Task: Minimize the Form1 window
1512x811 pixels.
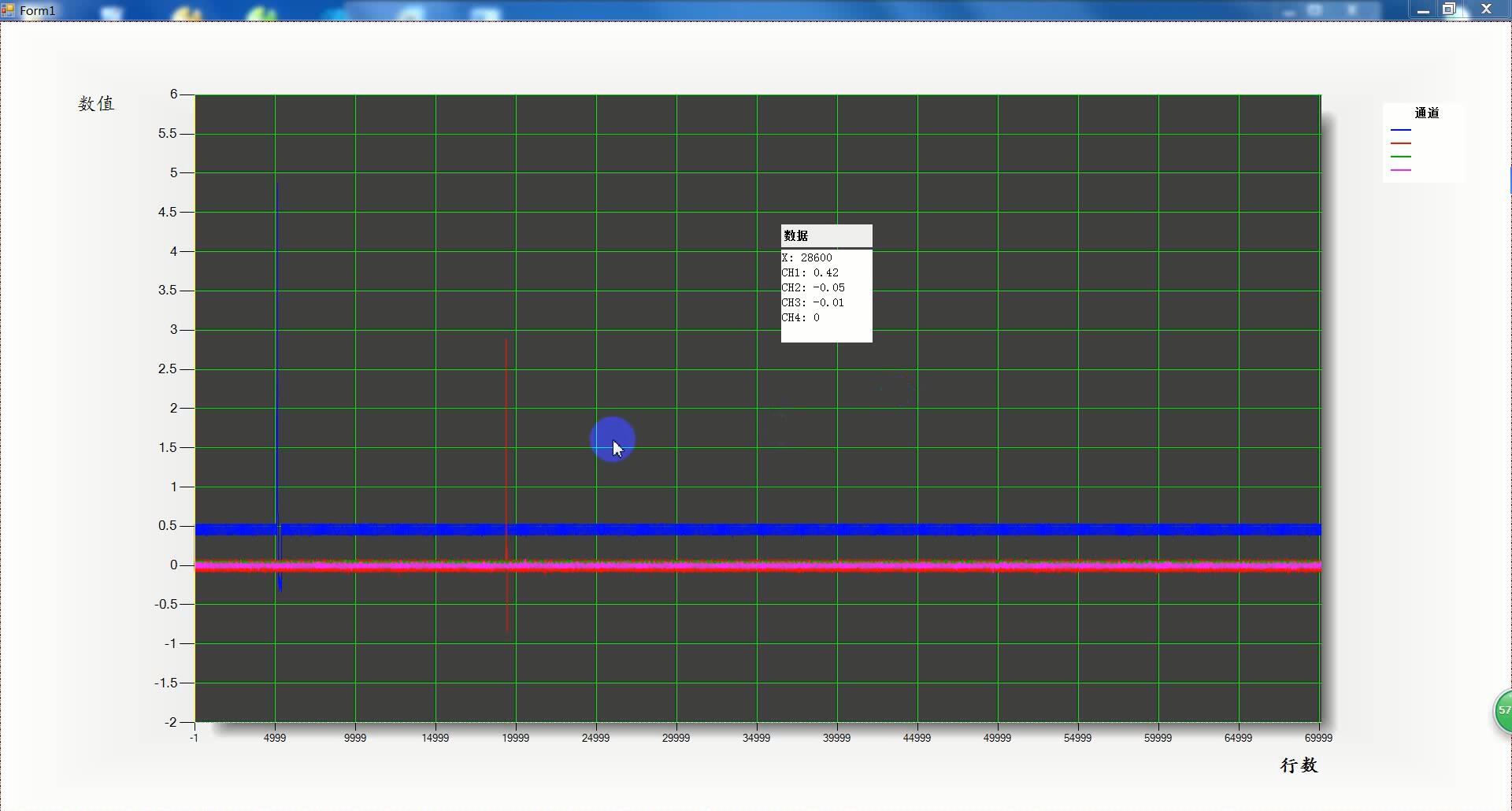Action: click(x=1423, y=10)
